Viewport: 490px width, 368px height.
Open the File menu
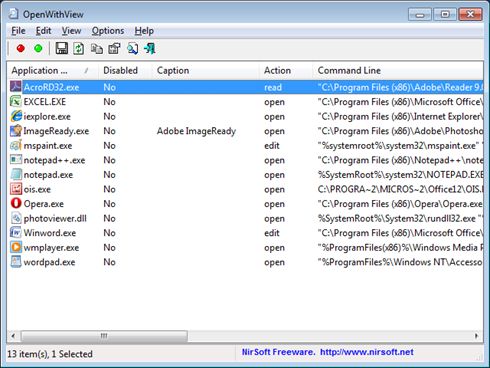pos(18,31)
